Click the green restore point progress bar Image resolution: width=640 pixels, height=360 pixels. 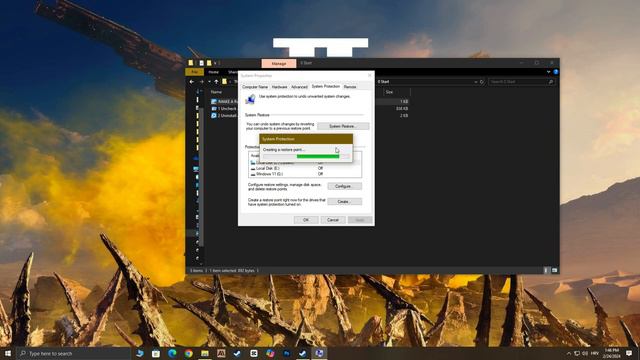coord(318,156)
